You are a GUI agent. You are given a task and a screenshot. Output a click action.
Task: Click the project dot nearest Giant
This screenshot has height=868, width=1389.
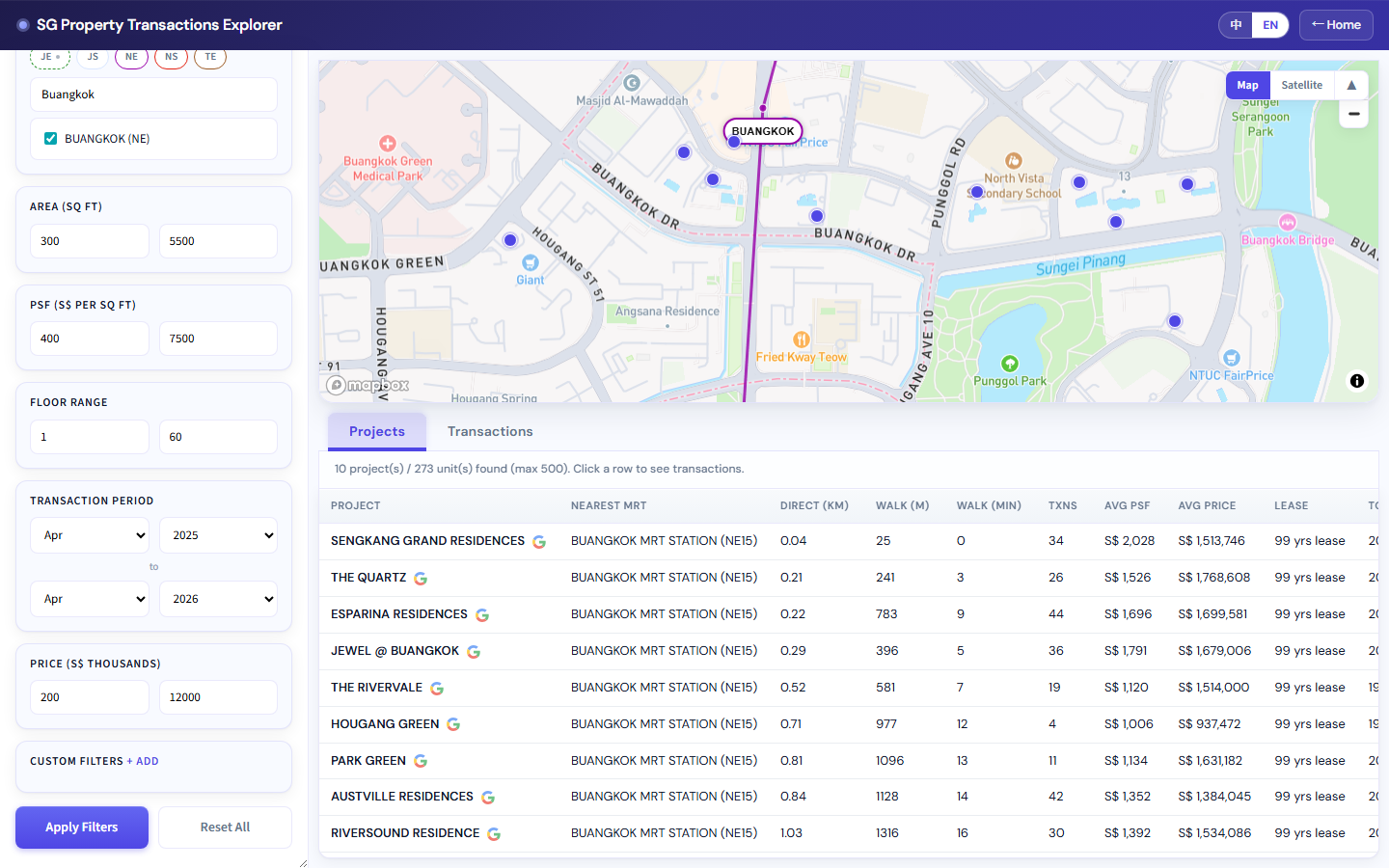[x=510, y=240]
